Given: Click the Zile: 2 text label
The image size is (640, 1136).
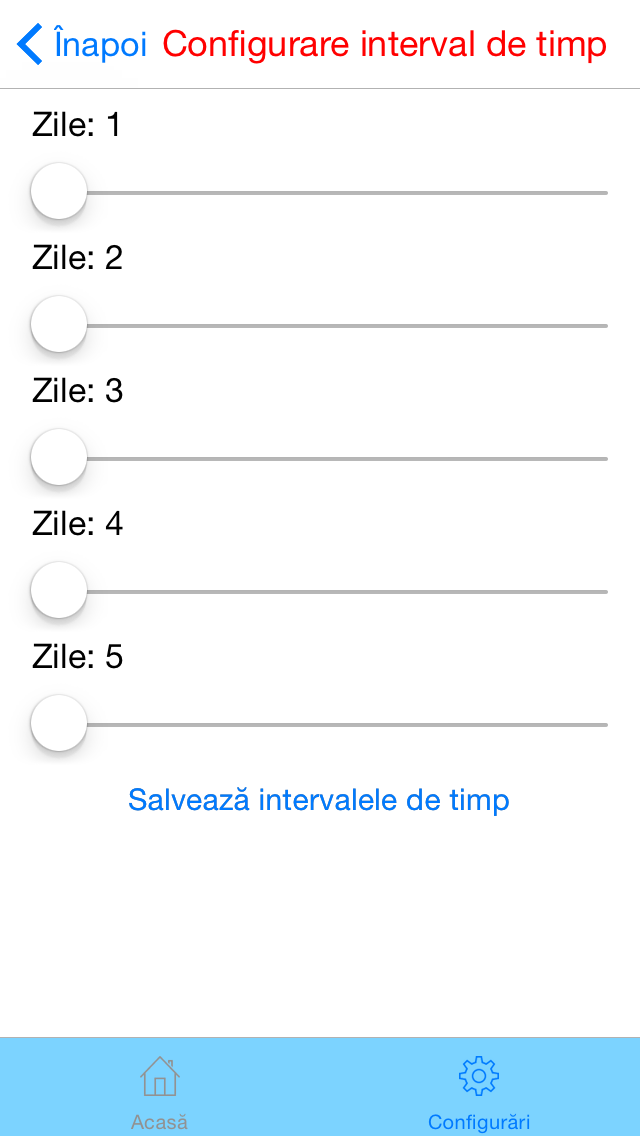Looking at the screenshot, I should [77, 258].
